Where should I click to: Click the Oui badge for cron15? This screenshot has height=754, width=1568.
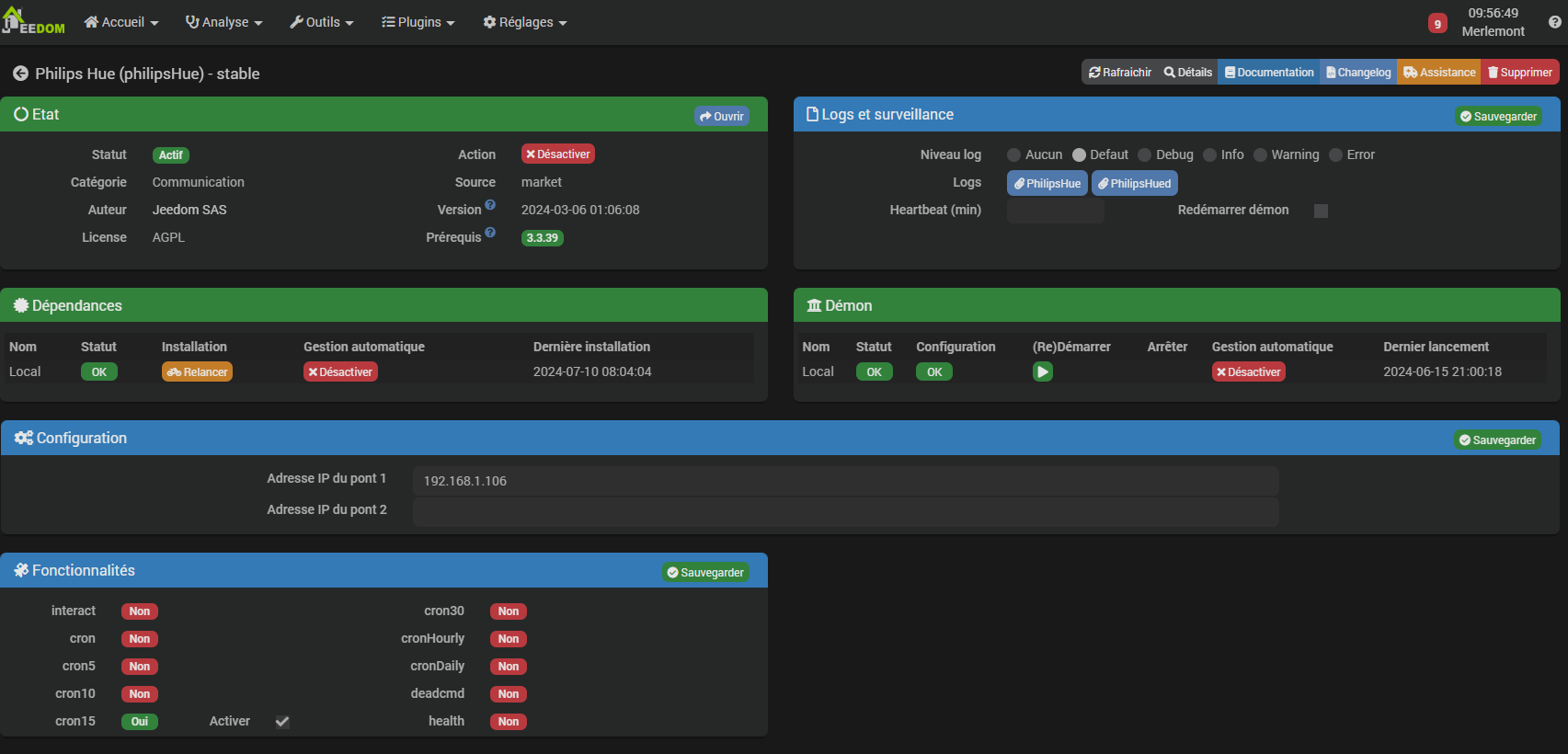[x=140, y=722]
